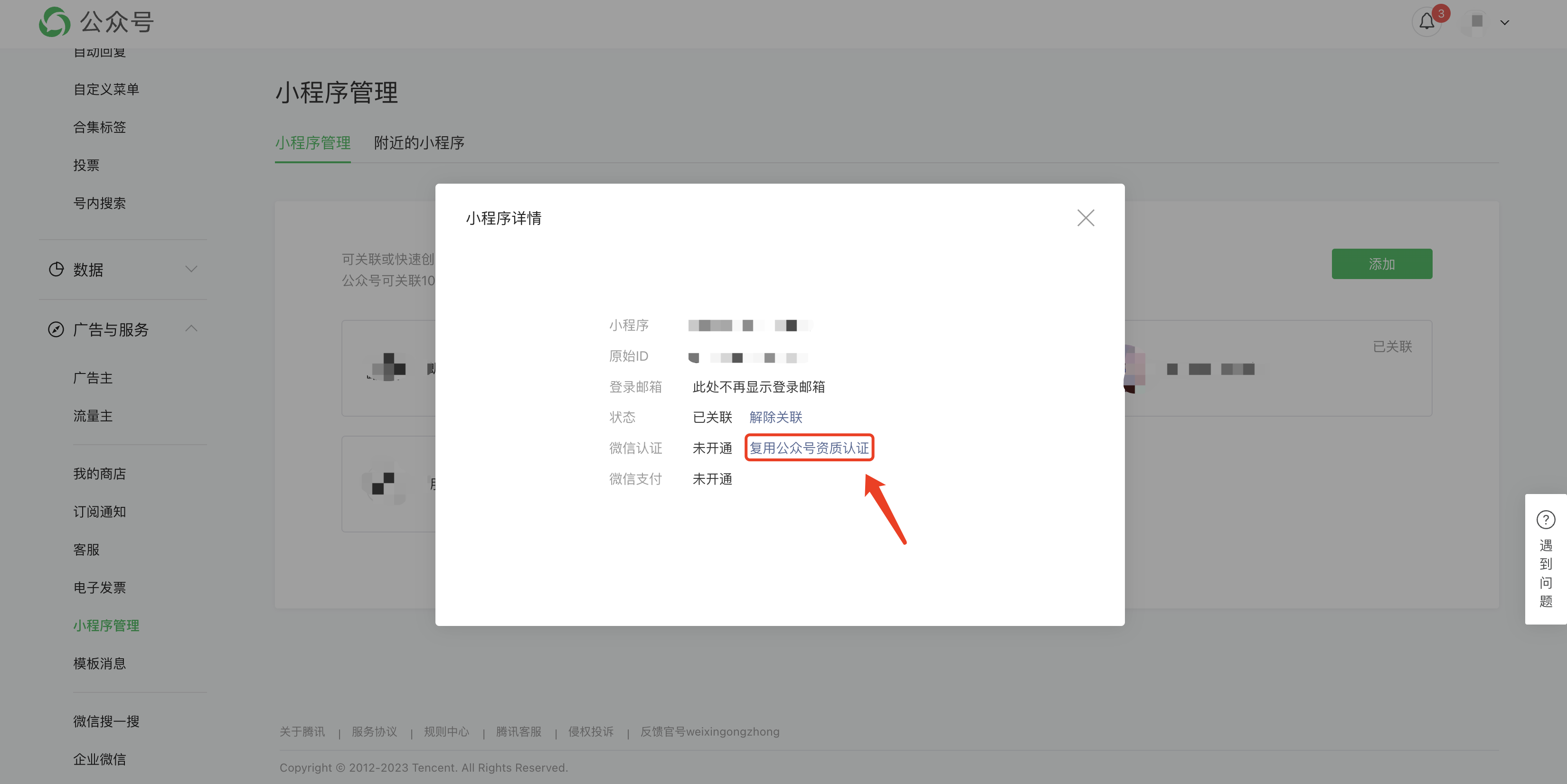Viewport: 1567px width, 784px height.
Task: Open the account dropdown arrow
Action: 1504,22
